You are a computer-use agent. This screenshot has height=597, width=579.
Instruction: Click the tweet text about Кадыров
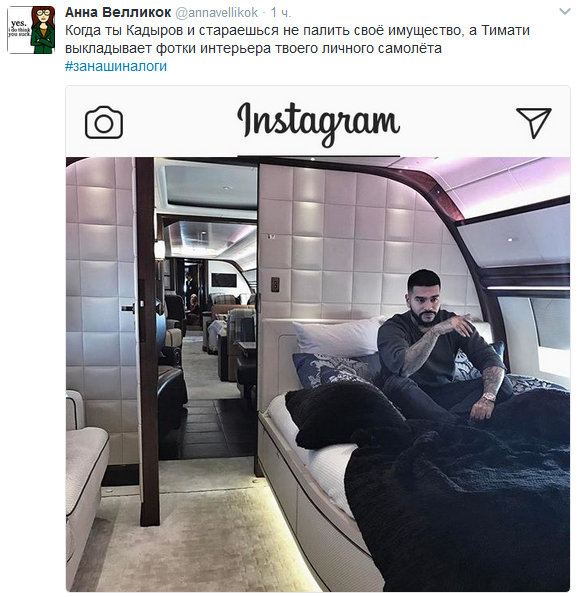(297, 39)
